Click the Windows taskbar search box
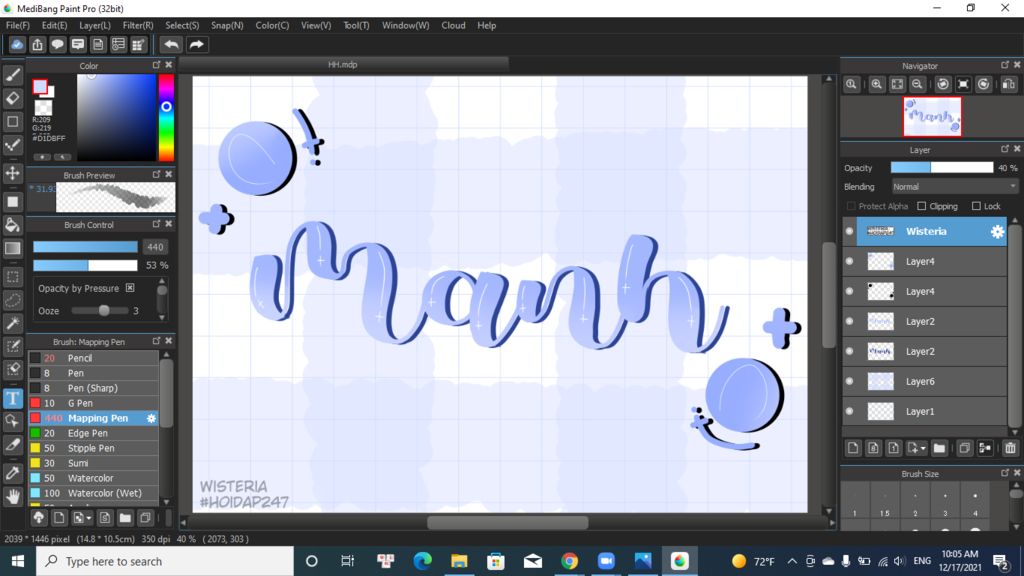 (x=165, y=561)
